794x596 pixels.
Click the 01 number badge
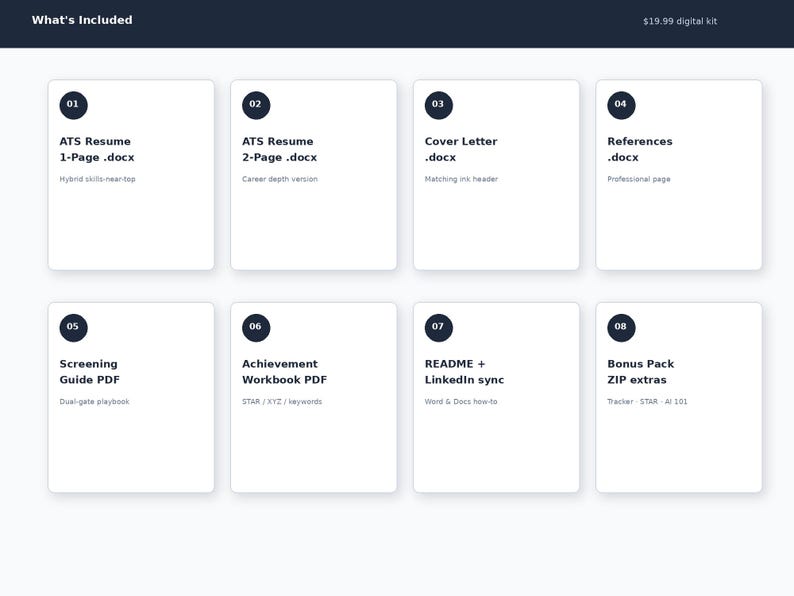73,105
